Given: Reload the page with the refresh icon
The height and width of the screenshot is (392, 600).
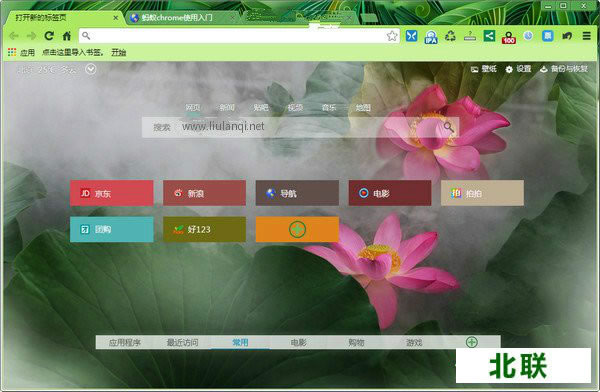Looking at the screenshot, I should [x=49, y=36].
